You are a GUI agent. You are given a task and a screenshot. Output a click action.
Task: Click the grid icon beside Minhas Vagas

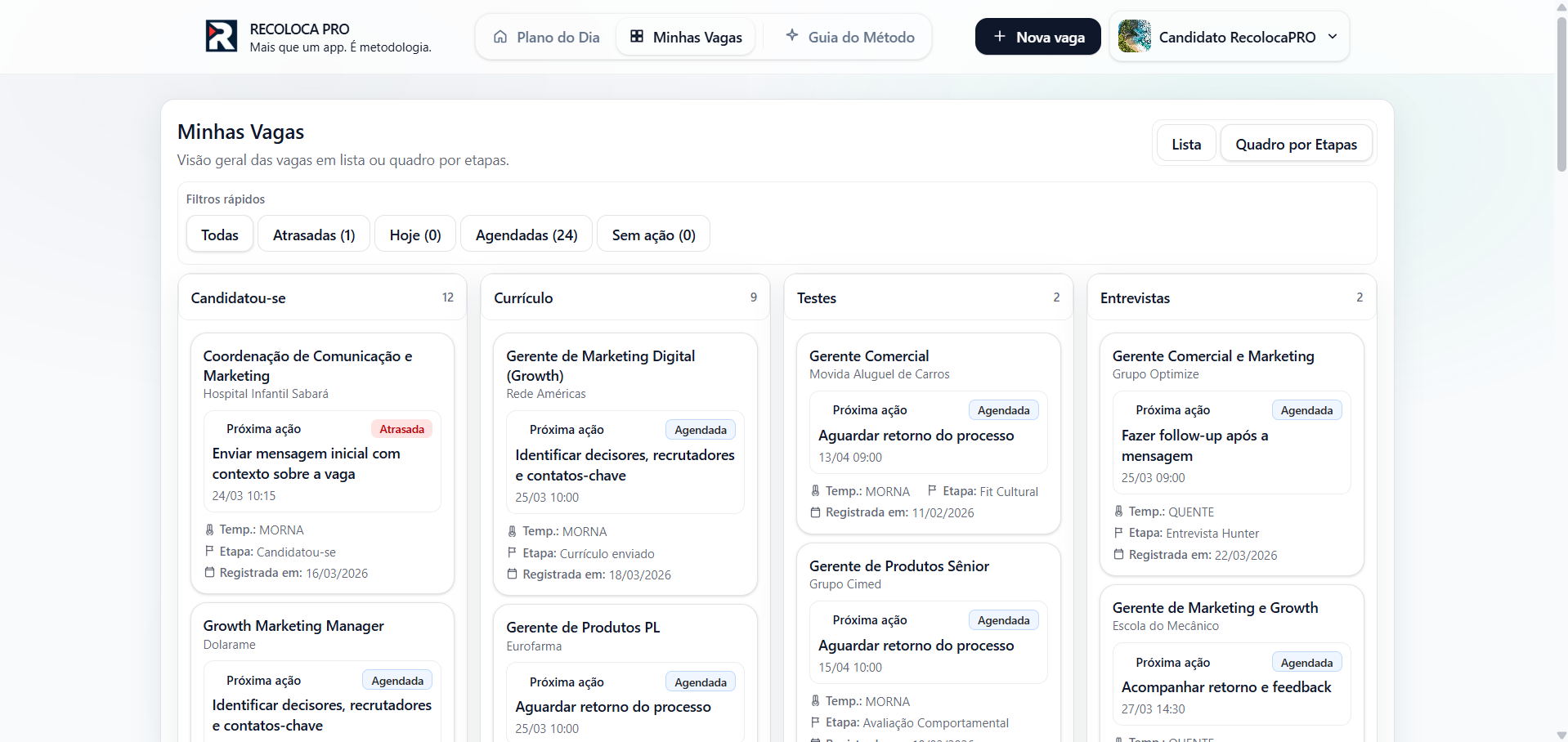(x=637, y=37)
